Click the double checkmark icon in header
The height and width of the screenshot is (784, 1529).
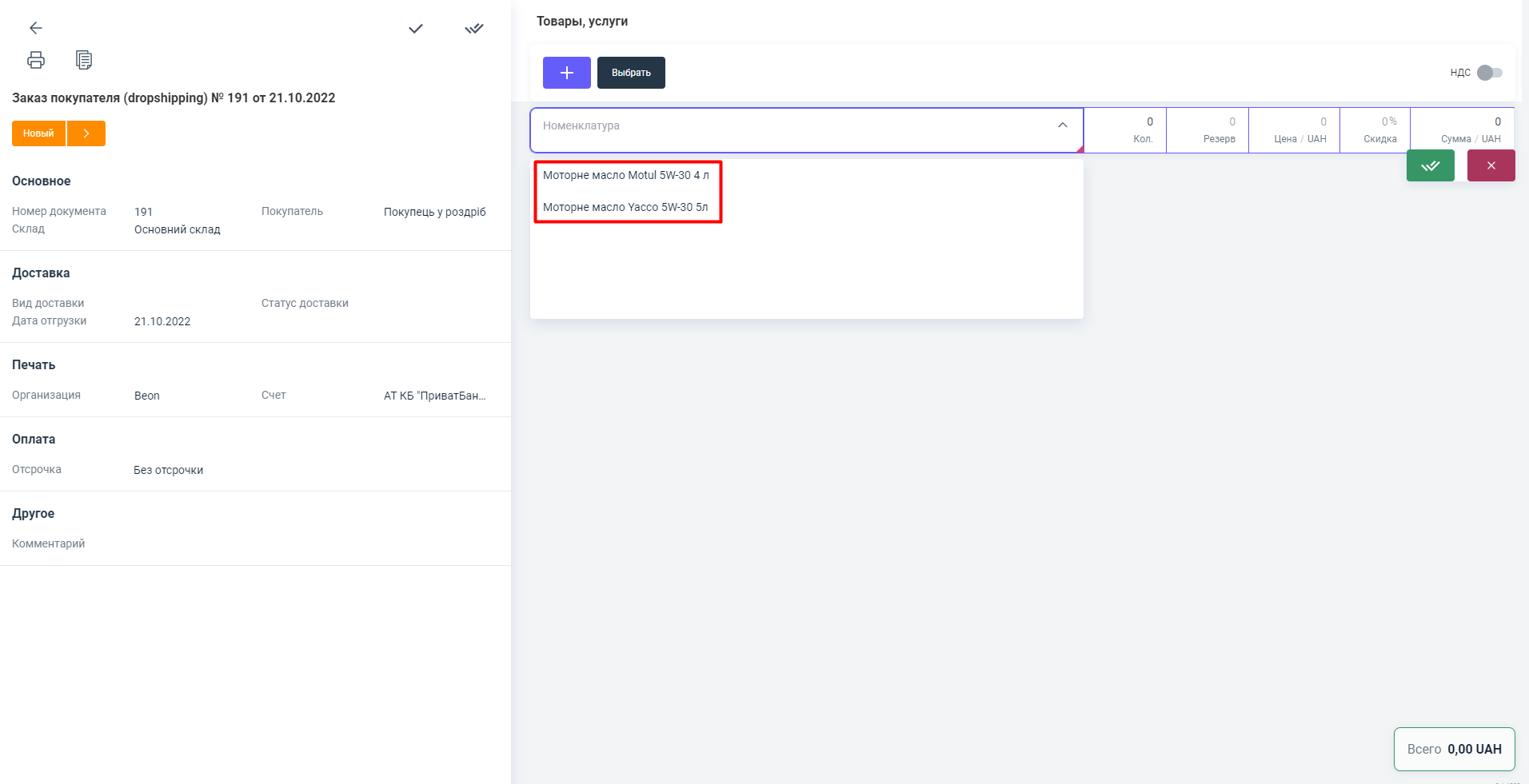click(474, 29)
